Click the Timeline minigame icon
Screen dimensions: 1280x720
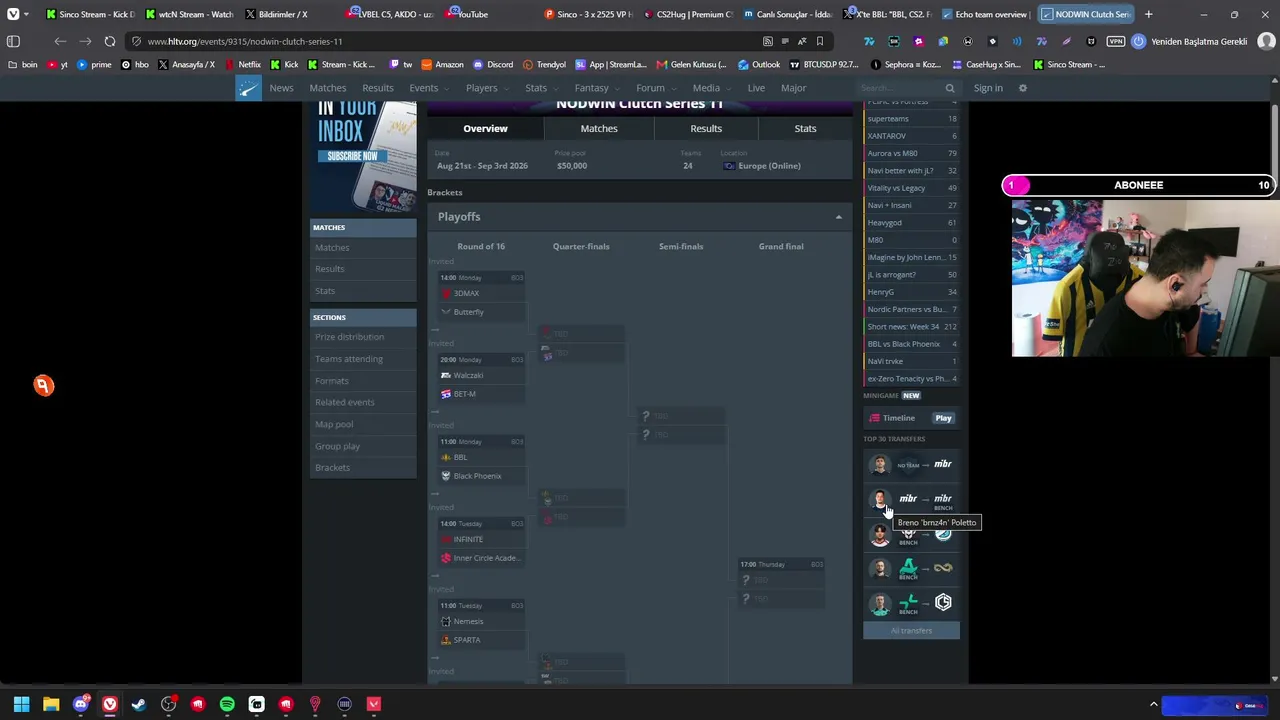pyautogui.click(x=875, y=418)
